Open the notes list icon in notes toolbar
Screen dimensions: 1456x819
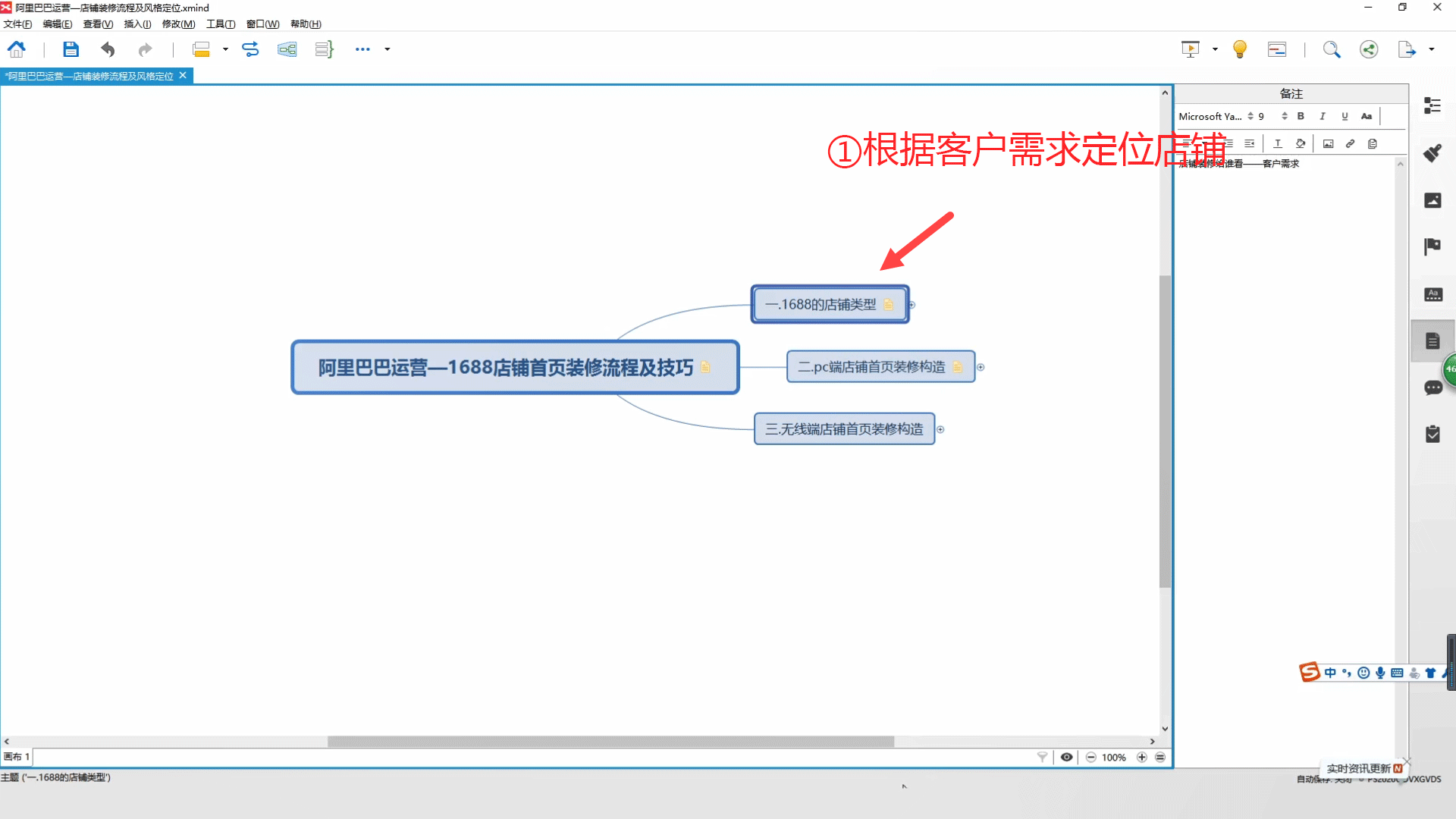(x=1372, y=143)
